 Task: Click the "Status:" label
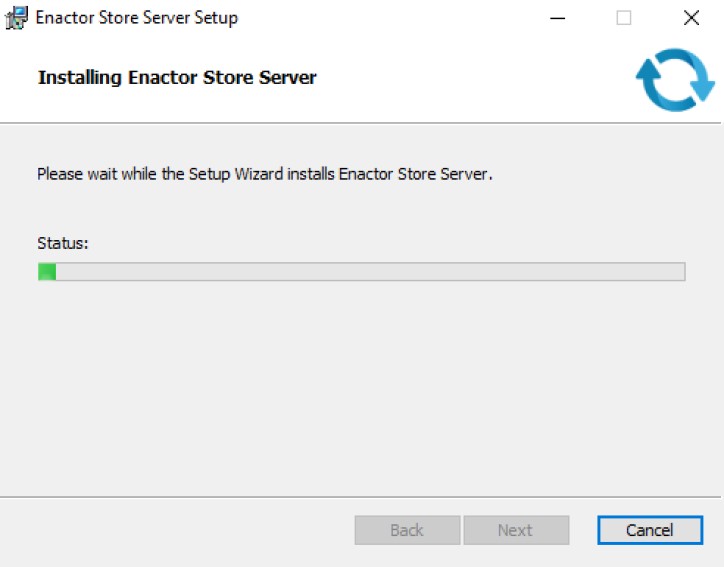pyautogui.click(x=63, y=243)
